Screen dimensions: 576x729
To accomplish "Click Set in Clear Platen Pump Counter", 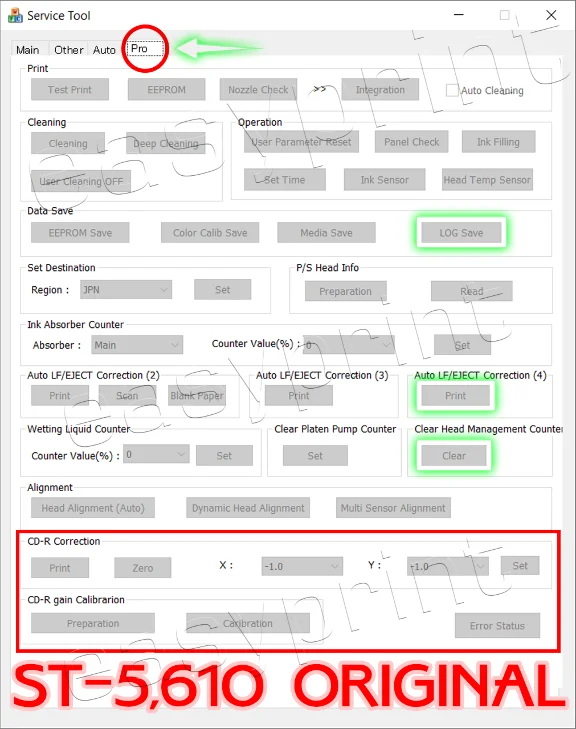I will (x=315, y=456).
